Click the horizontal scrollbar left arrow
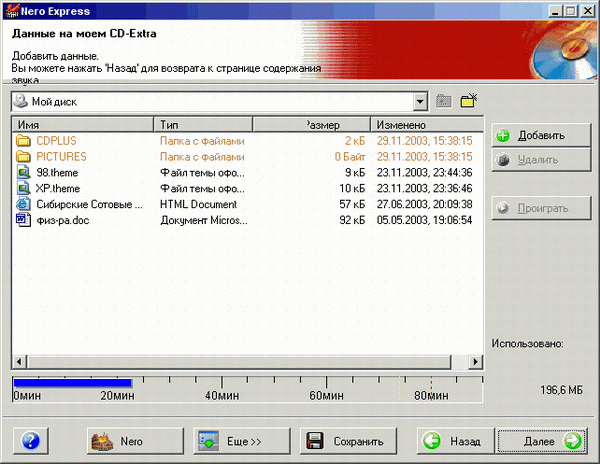The width and height of the screenshot is (600, 464). 19,361
